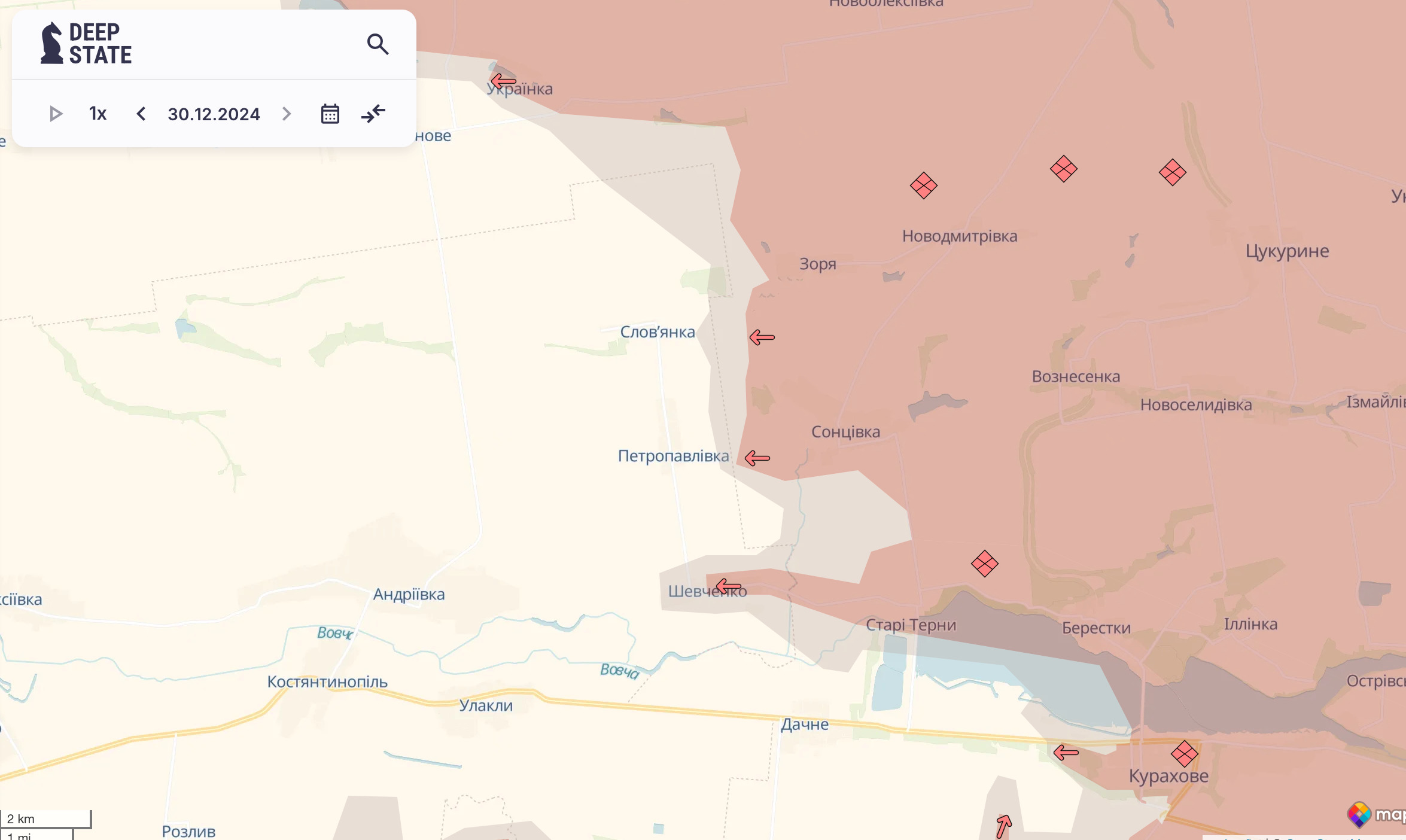The height and width of the screenshot is (840, 1406).
Task: Click the Старі Терни label
Action: (911, 625)
